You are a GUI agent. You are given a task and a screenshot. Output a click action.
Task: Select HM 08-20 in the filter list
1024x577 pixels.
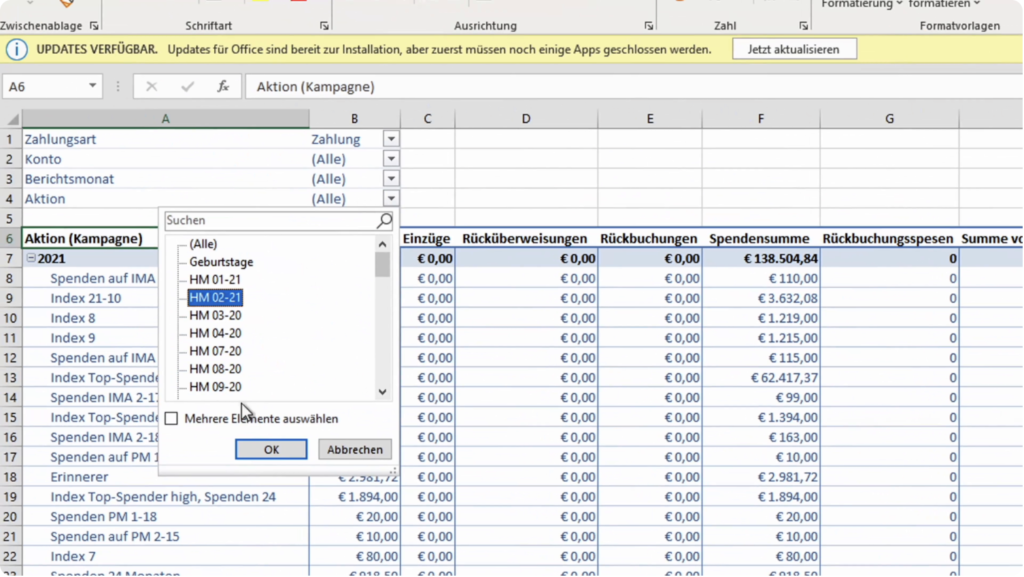[x=216, y=369]
